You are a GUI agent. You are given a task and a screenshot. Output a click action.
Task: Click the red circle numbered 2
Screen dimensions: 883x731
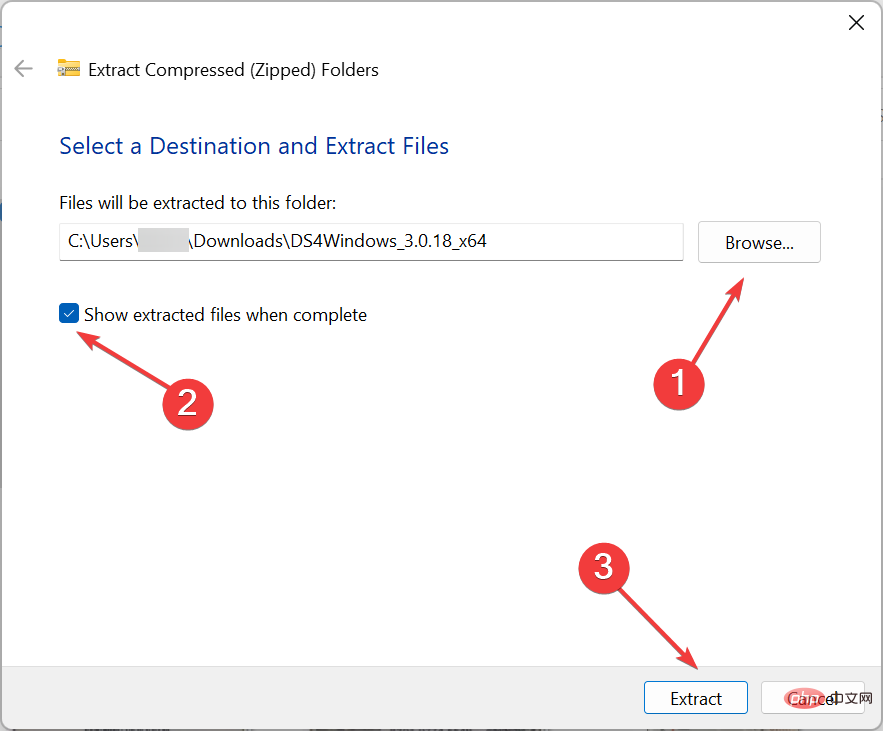tap(187, 401)
